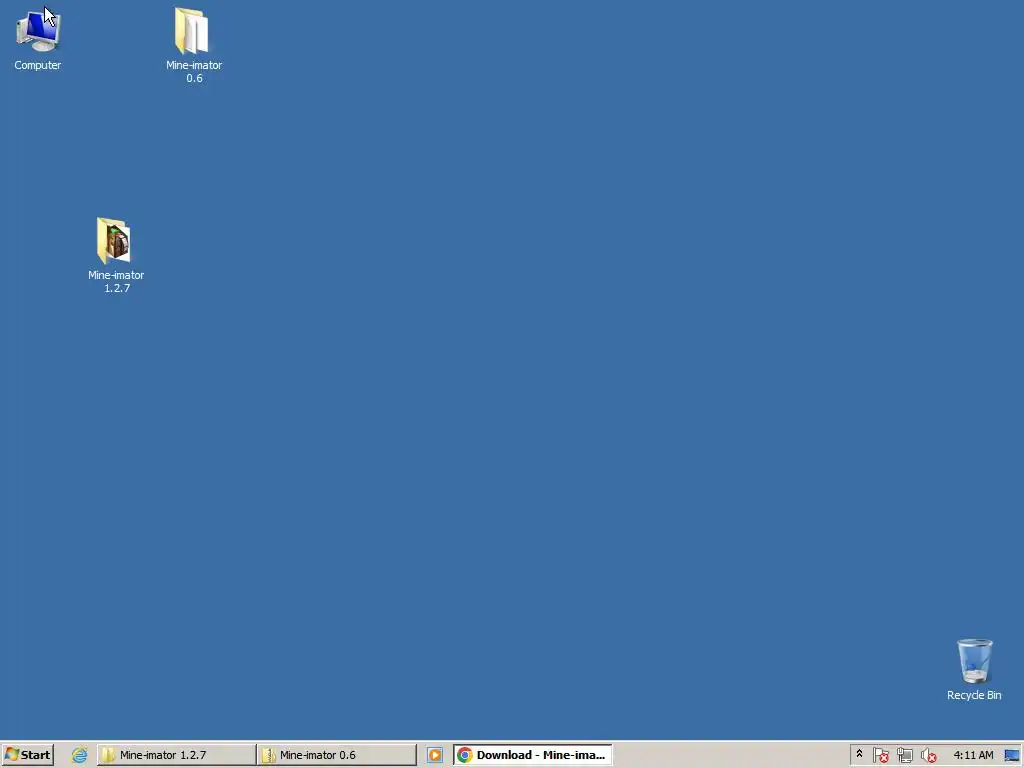Launch Internet Explorer from quick launch

pyautogui.click(x=80, y=755)
